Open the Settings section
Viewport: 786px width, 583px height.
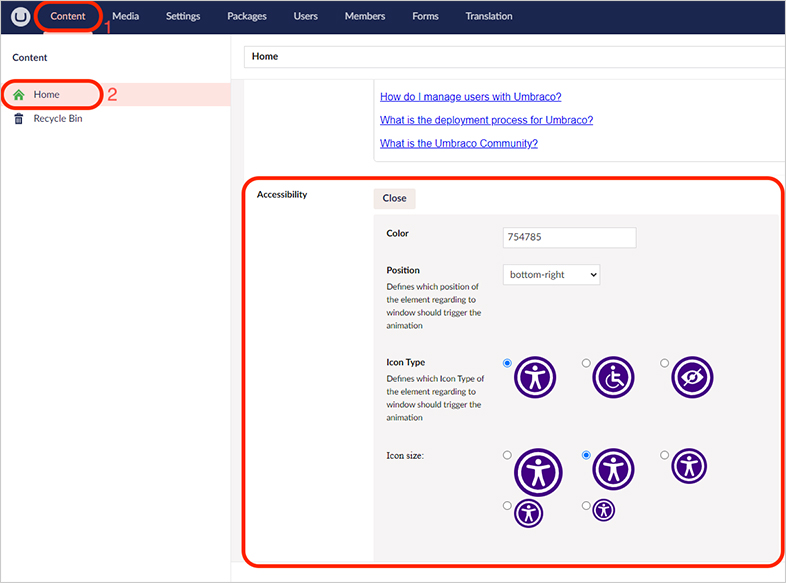click(x=183, y=17)
